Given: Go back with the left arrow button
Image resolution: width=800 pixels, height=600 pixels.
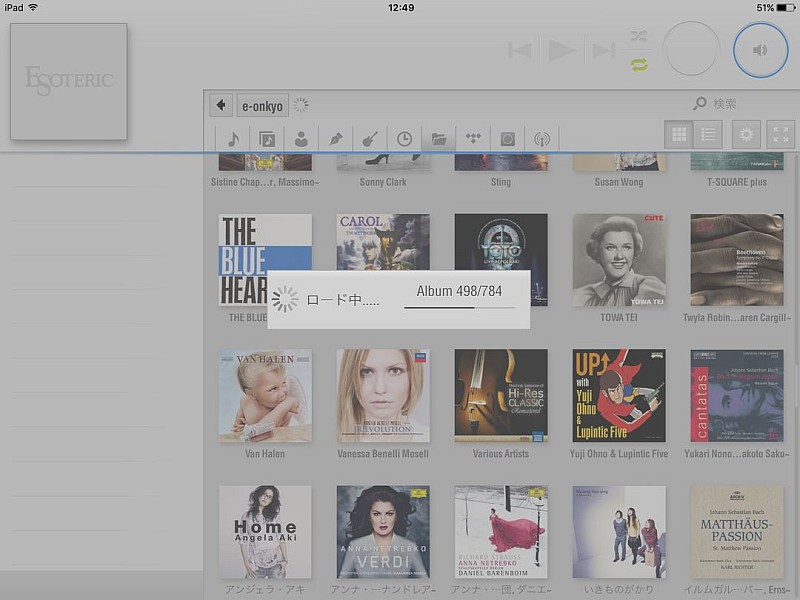Looking at the screenshot, I should 221,105.
